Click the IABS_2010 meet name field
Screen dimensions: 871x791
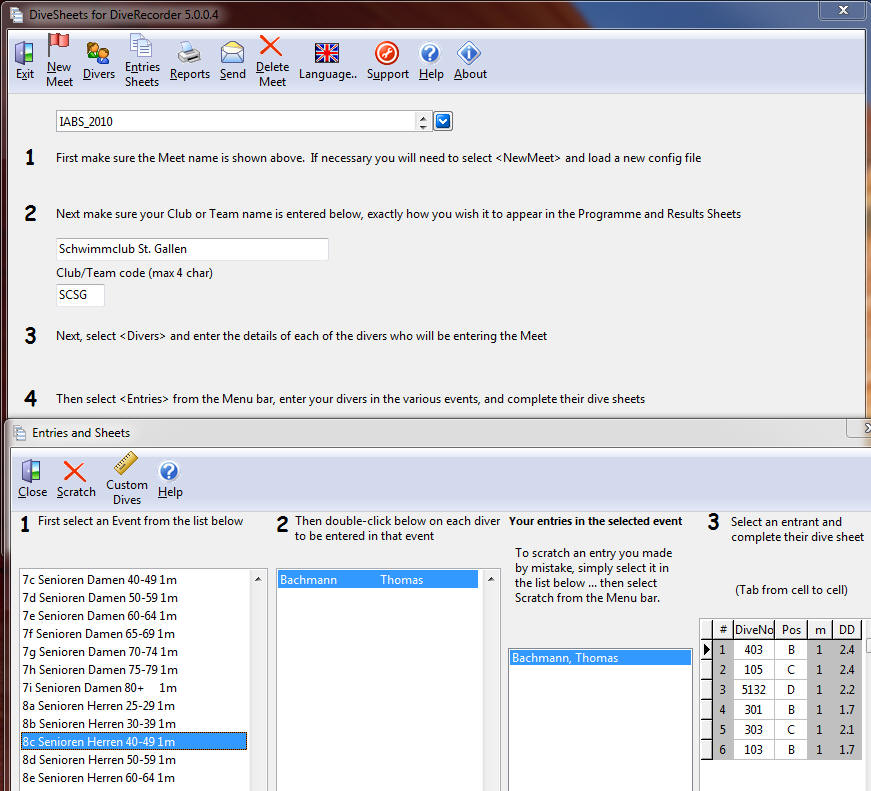[236, 121]
